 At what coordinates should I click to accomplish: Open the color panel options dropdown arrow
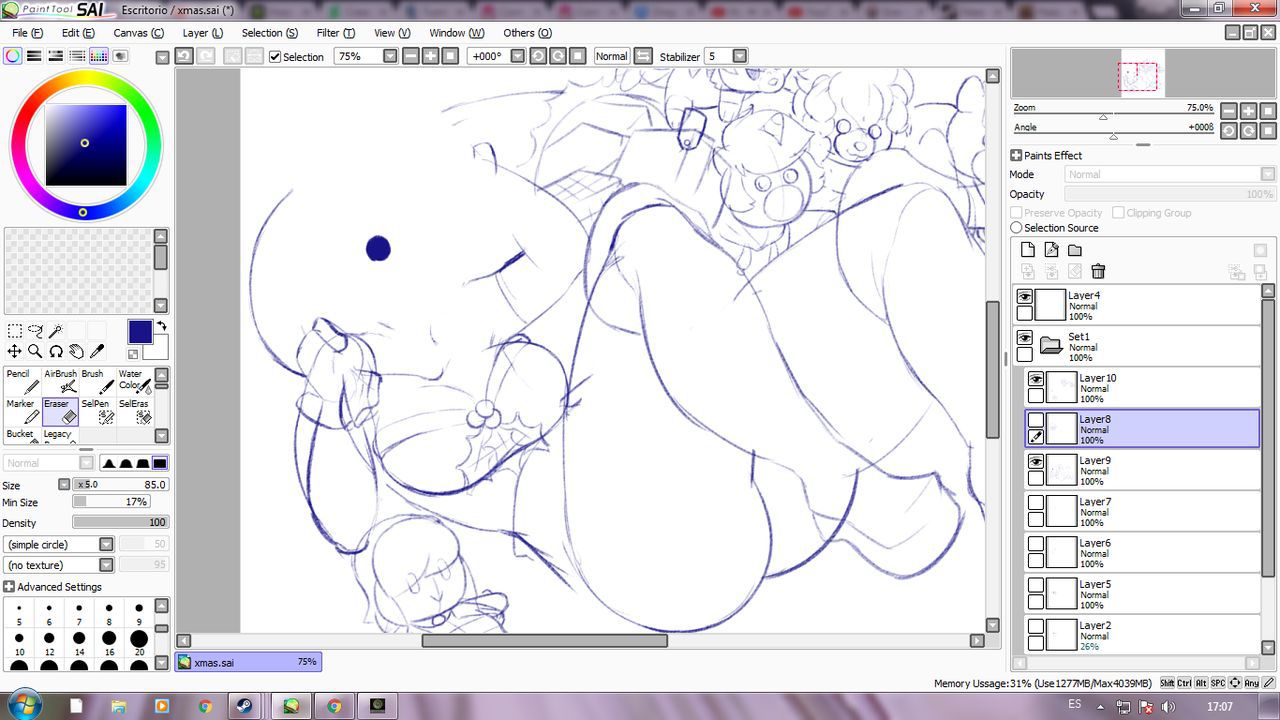click(x=162, y=57)
